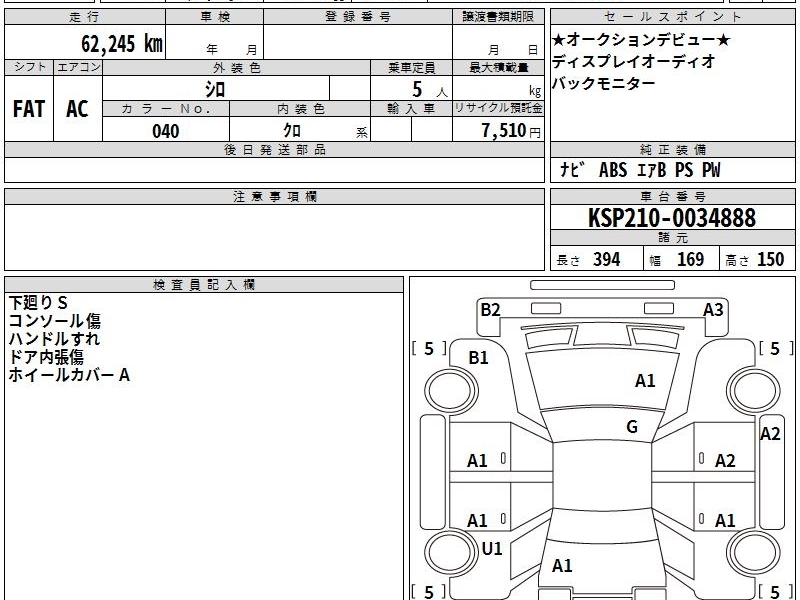Click the PW equipment entry
This screenshot has height=600, width=800.
coord(711,170)
